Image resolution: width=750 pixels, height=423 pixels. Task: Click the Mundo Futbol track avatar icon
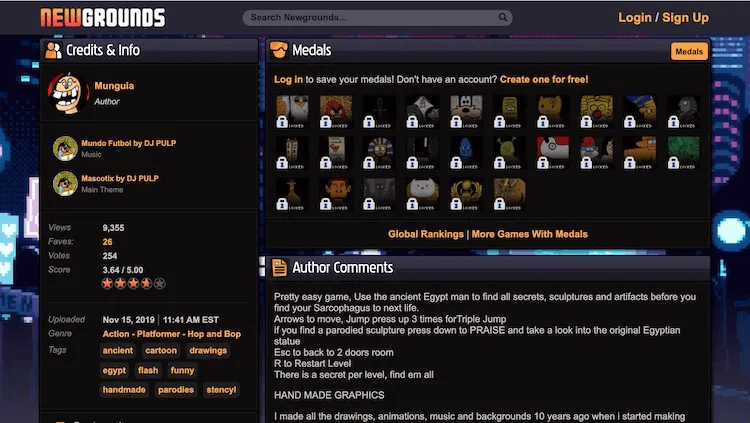65,148
